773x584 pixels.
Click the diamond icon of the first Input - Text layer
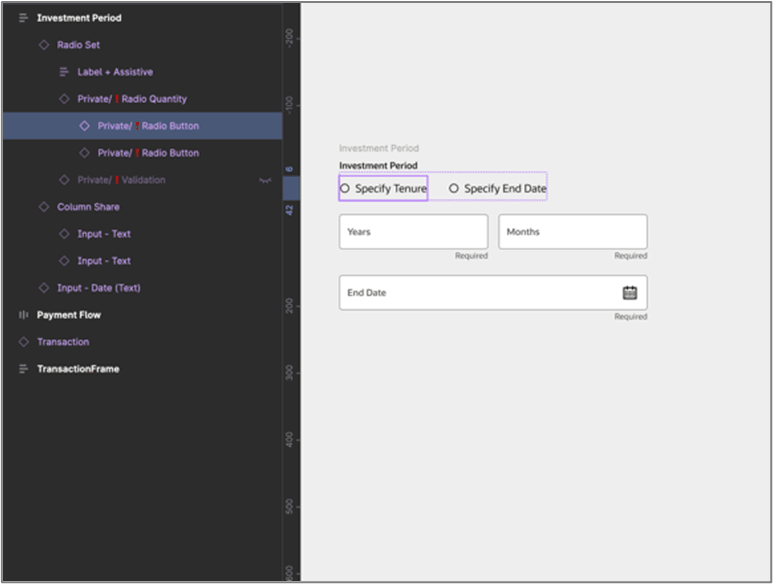pos(64,234)
